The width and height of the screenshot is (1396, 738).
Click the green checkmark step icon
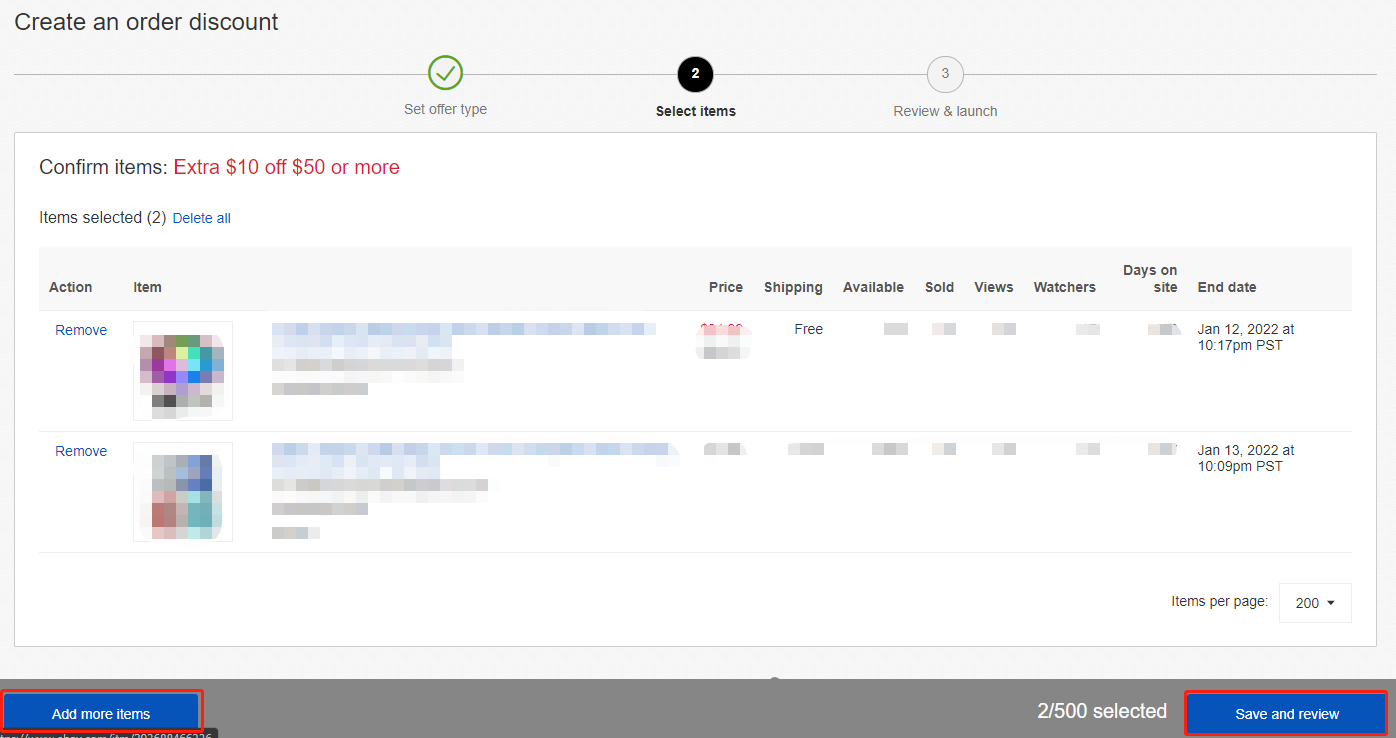click(x=445, y=73)
